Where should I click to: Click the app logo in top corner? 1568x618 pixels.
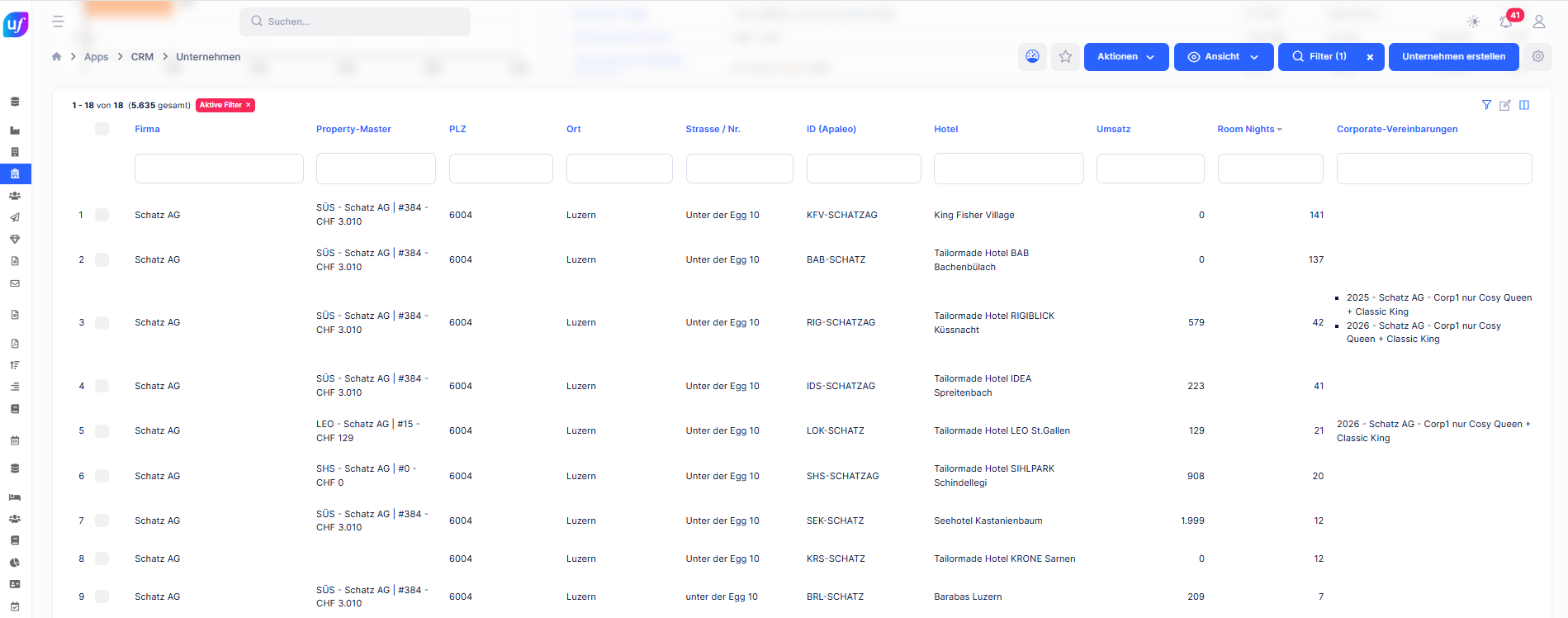pos(16,25)
